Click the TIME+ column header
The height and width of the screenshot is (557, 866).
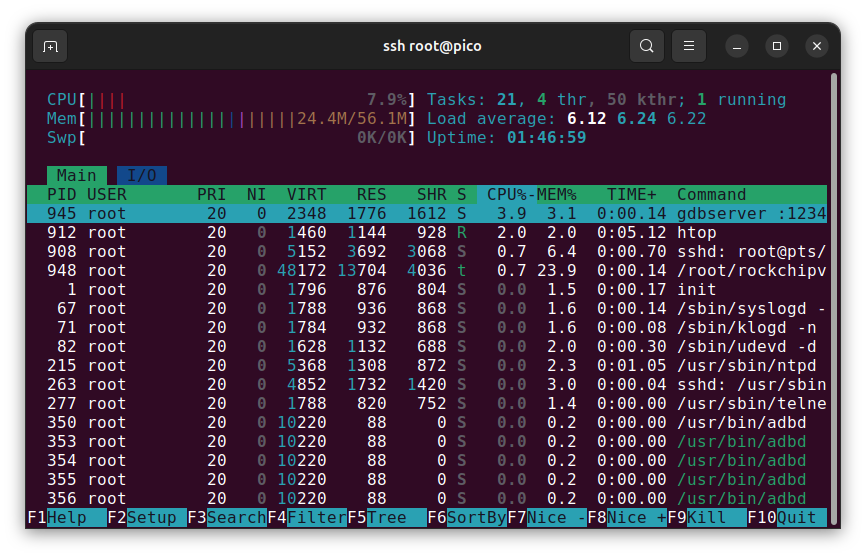(631, 194)
